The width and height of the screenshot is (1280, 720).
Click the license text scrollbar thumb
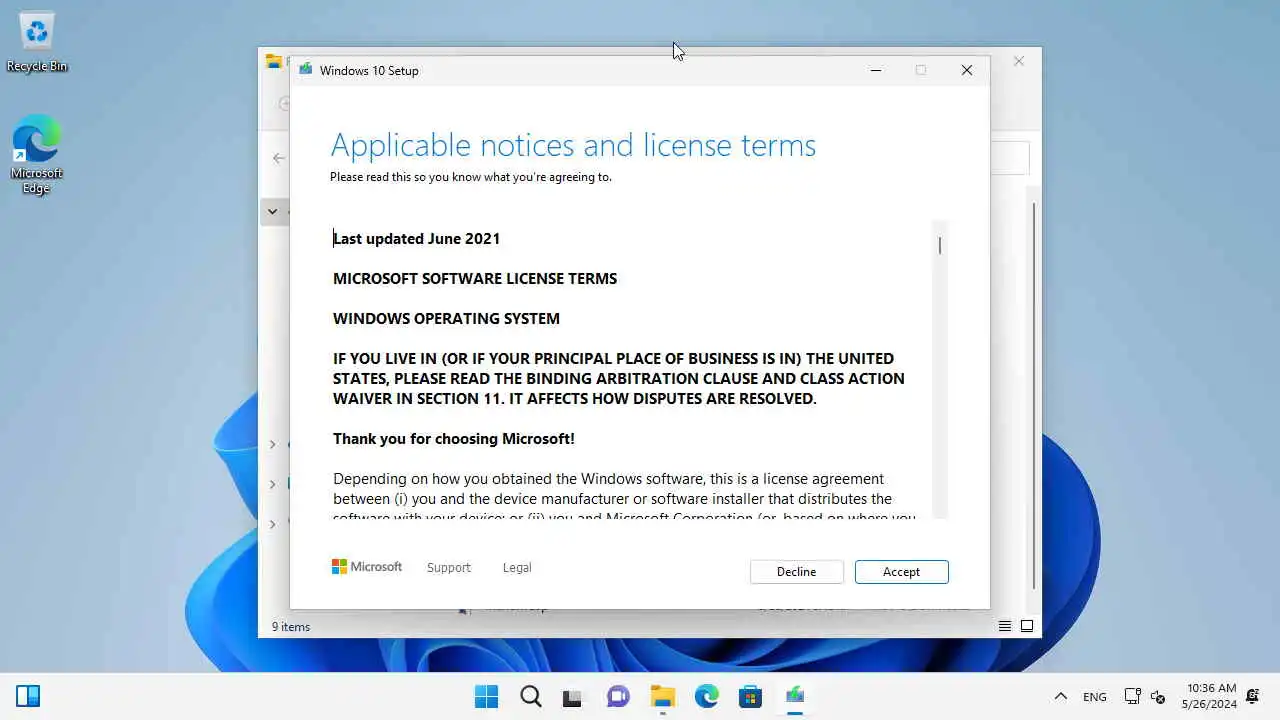click(x=939, y=245)
